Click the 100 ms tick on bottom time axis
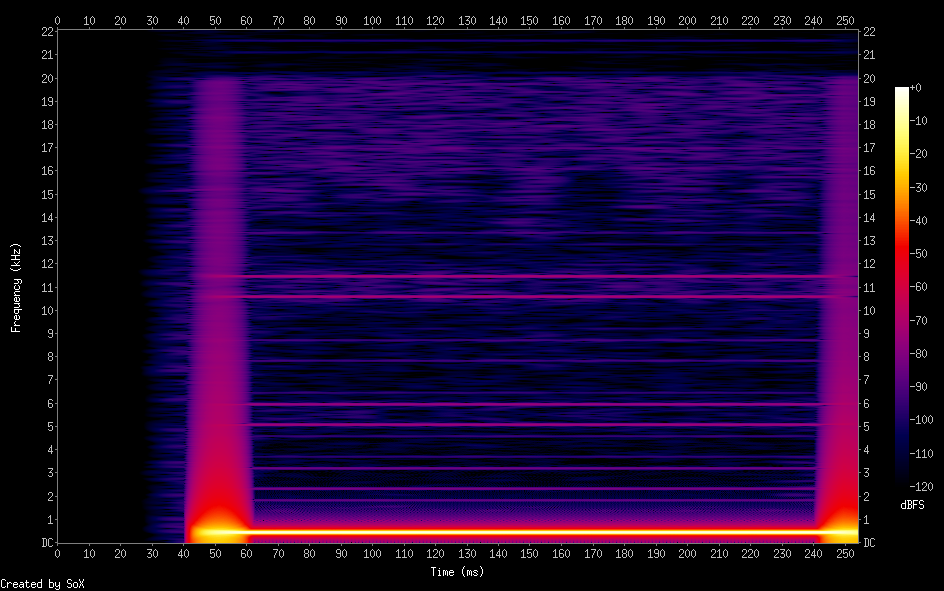Image resolution: width=944 pixels, height=591 pixels. click(372, 553)
